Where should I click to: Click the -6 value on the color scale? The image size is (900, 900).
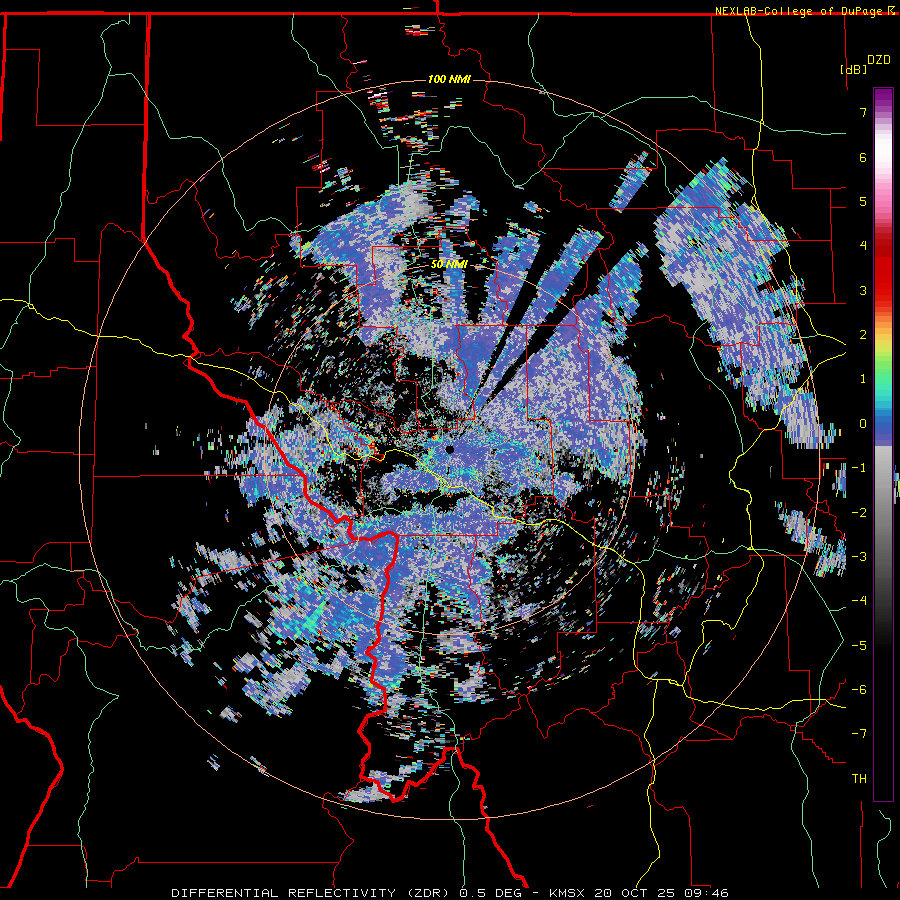click(x=859, y=690)
